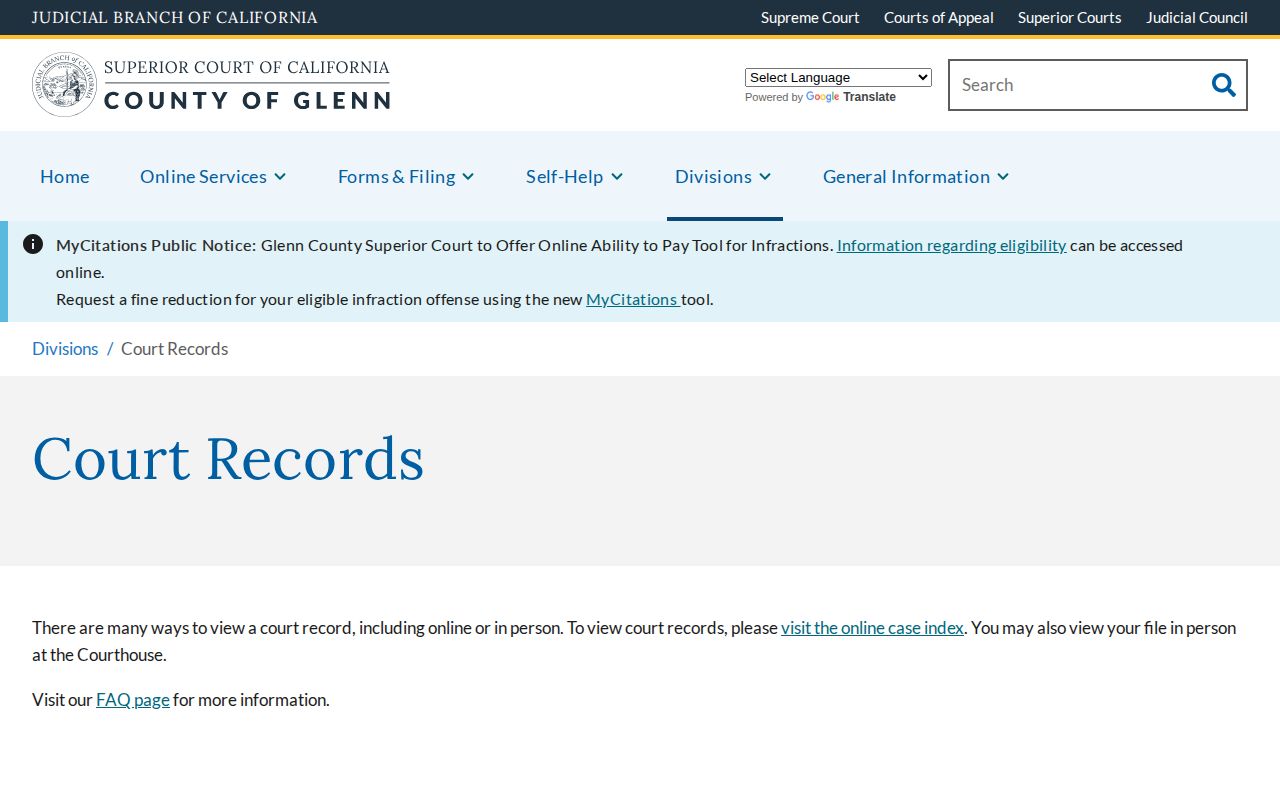Expand the Online Services menu chevron
Image resolution: width=1280 pixels, height=800 pixels.
tap(280, 177)
